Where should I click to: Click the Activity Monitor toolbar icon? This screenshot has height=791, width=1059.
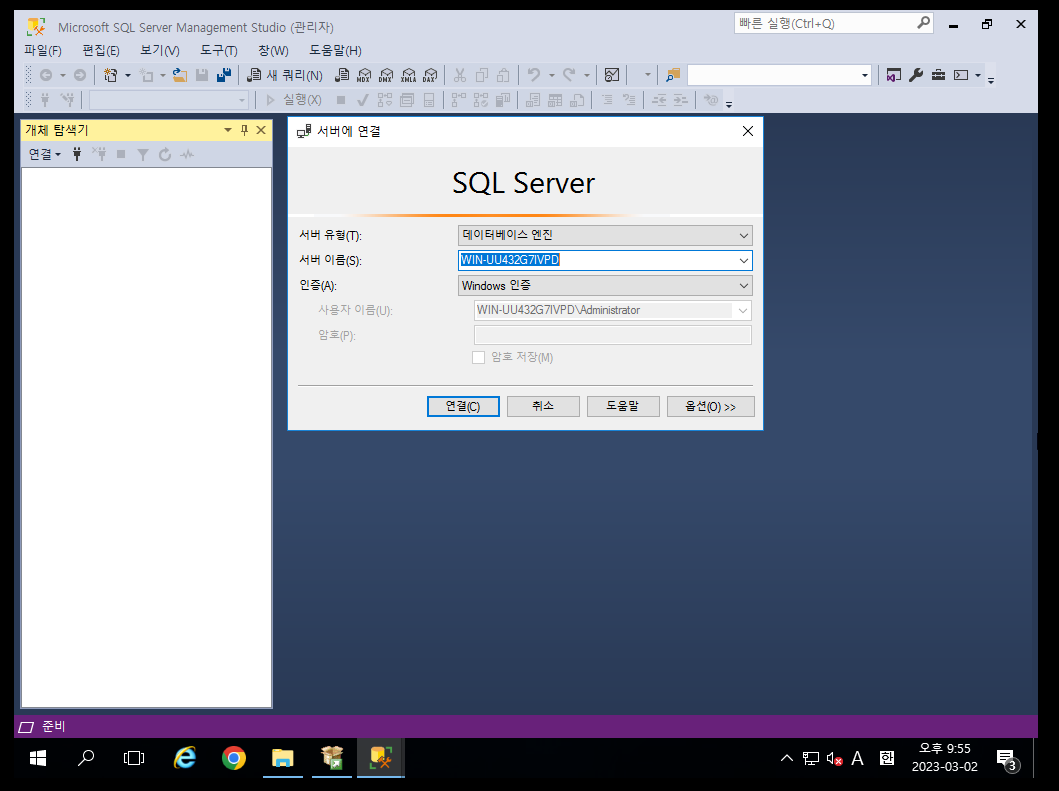point(612,75)
